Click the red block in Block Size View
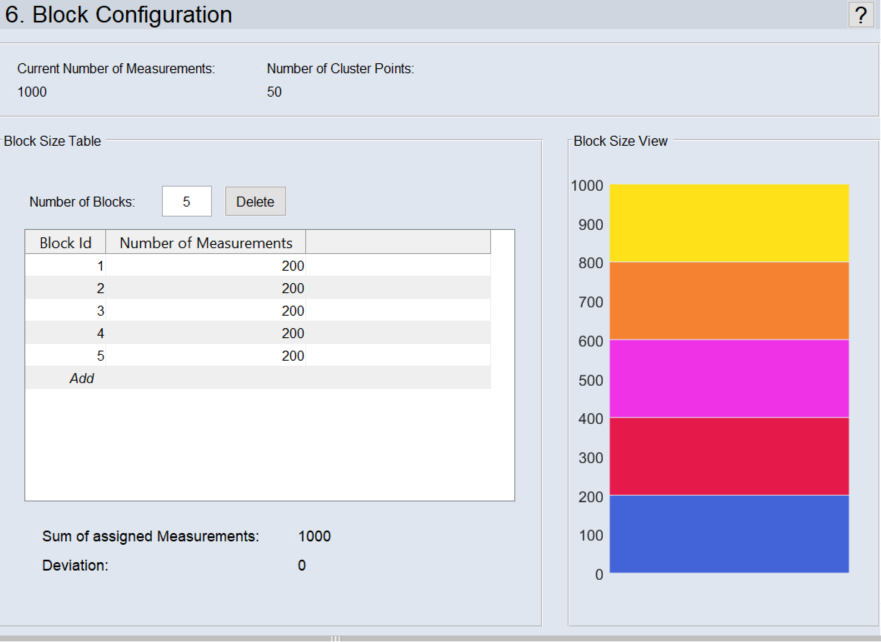Screen dimensions: 881x642 pos(729,456)
